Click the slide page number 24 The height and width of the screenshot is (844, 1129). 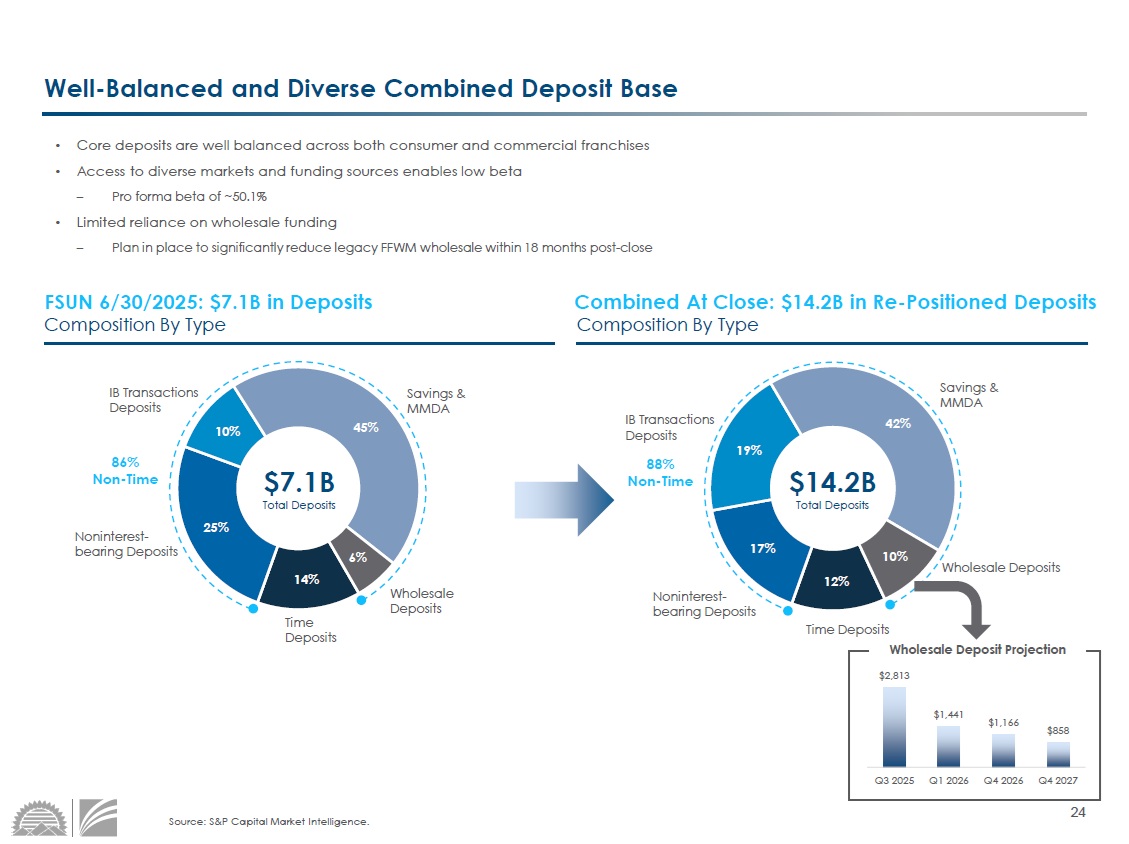coord(1077,811)
